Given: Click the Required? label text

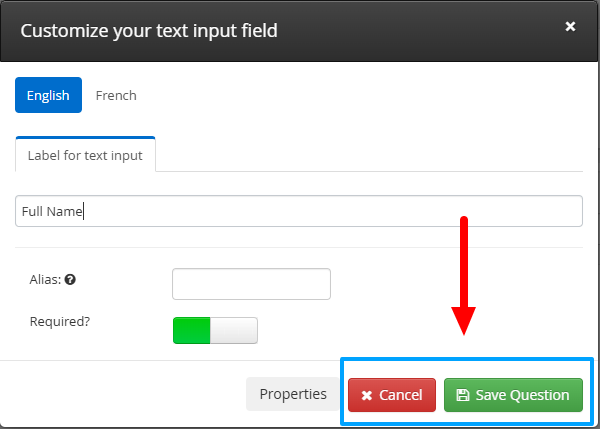Looking at the screenshot, I should click(x=60, y=321).
